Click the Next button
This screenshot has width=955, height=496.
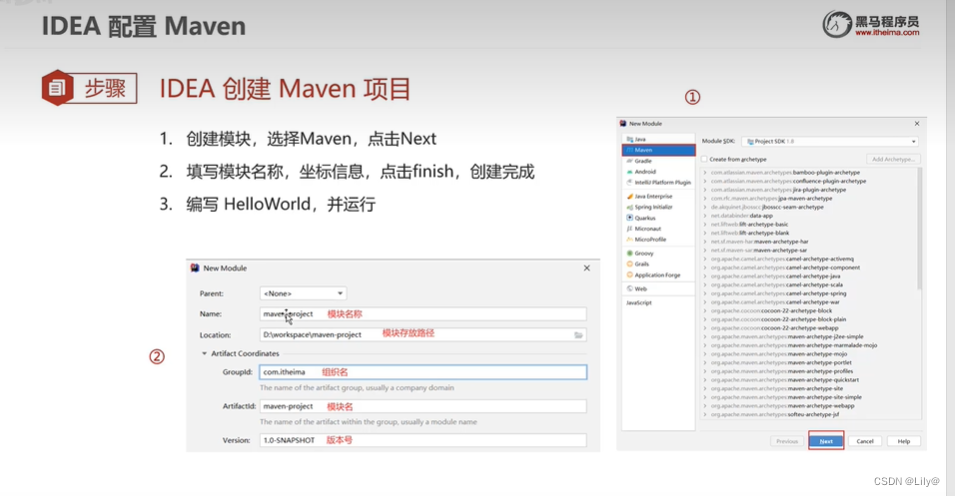click(x=826, y=441)
